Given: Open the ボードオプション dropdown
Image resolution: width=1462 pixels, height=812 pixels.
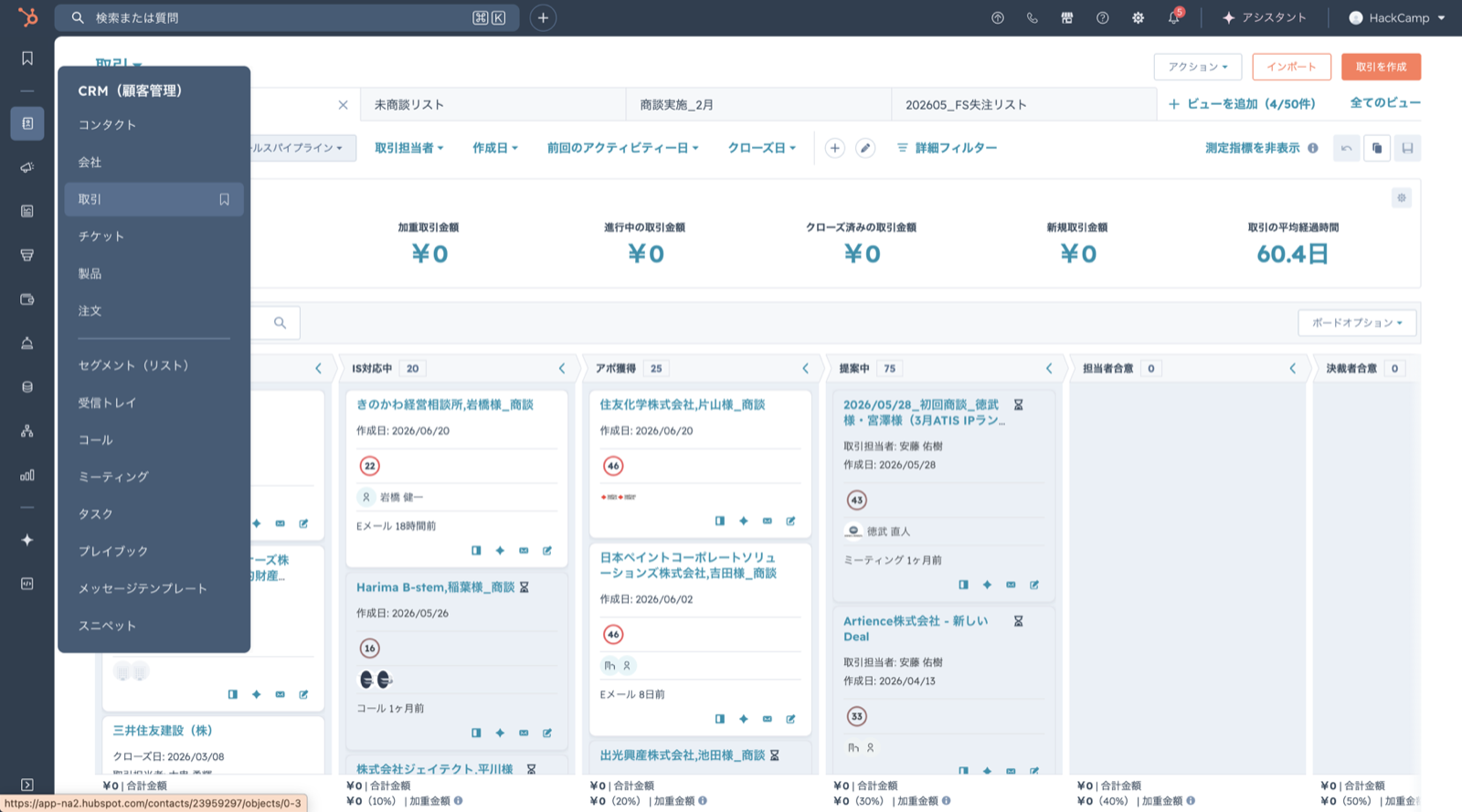Looking at the screenshot, I should coord(1357,322).
